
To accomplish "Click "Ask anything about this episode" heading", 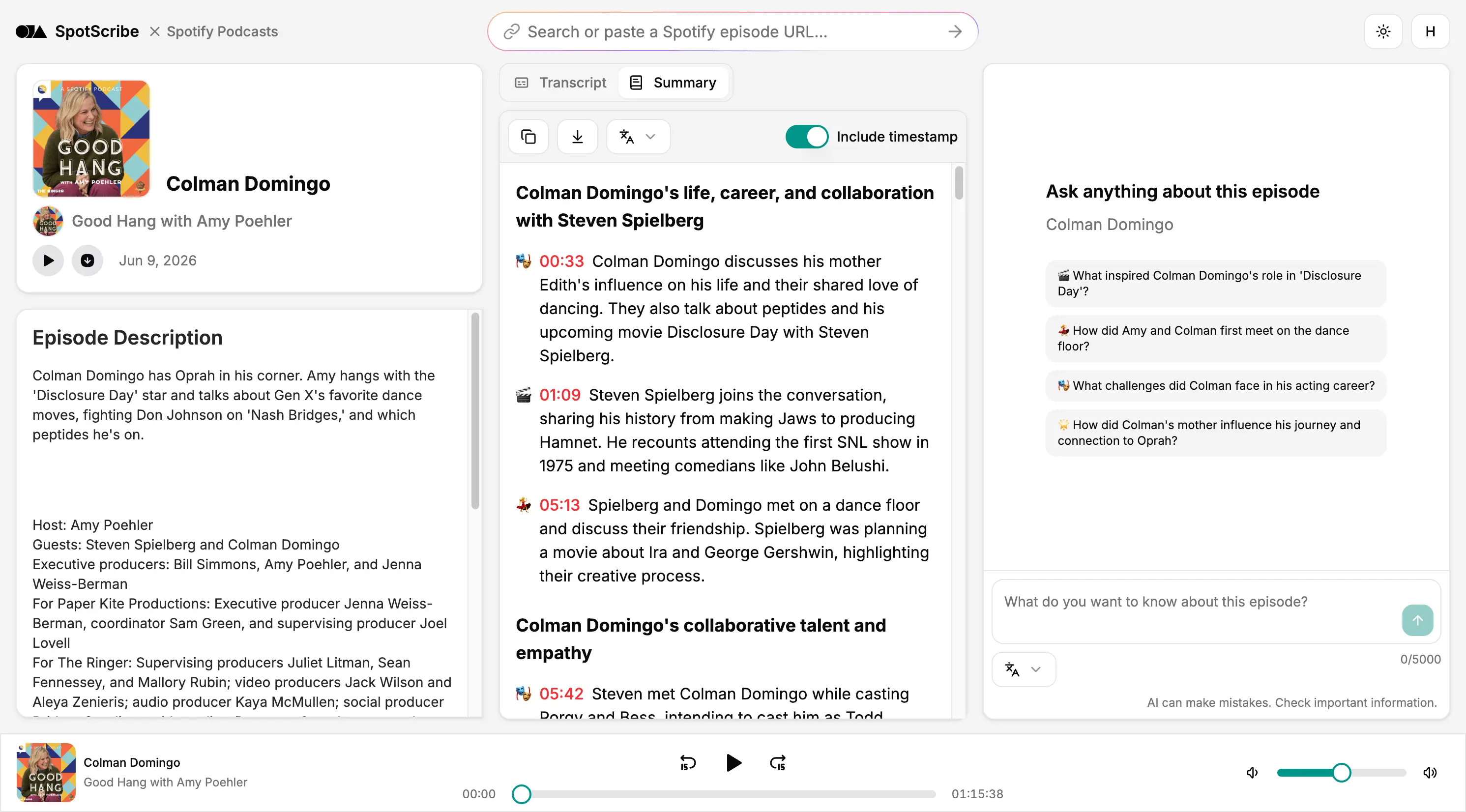I will [x=1182, y=191].
